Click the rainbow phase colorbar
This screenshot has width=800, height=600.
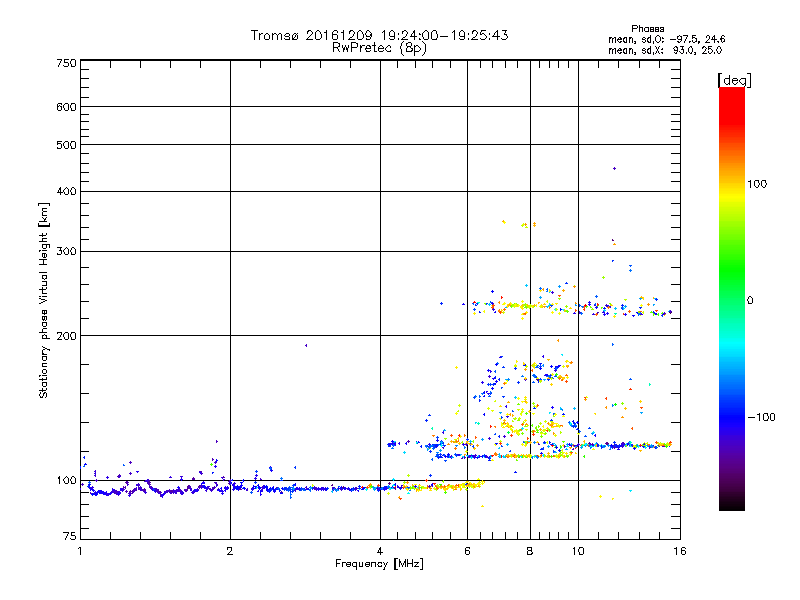pos(732,298)
